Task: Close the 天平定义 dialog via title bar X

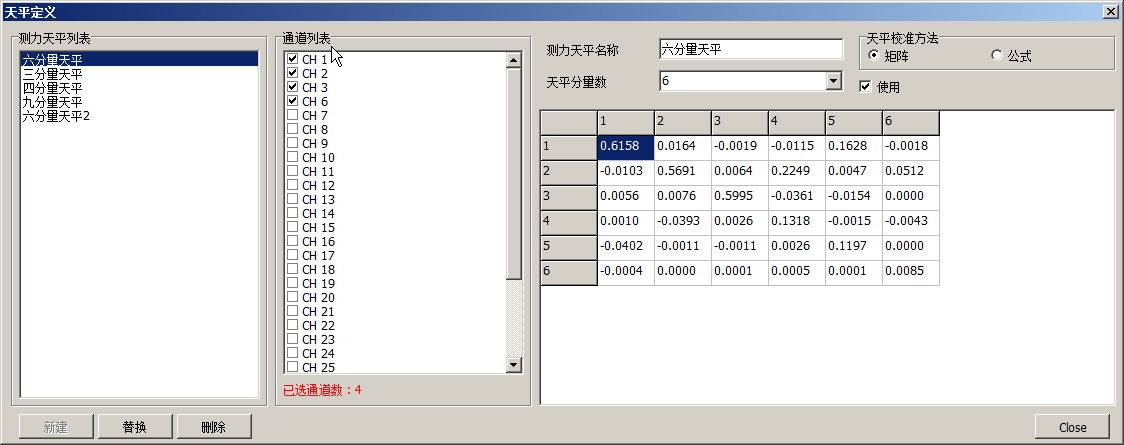Action: pyautogui.click(x=1110, y=10)
